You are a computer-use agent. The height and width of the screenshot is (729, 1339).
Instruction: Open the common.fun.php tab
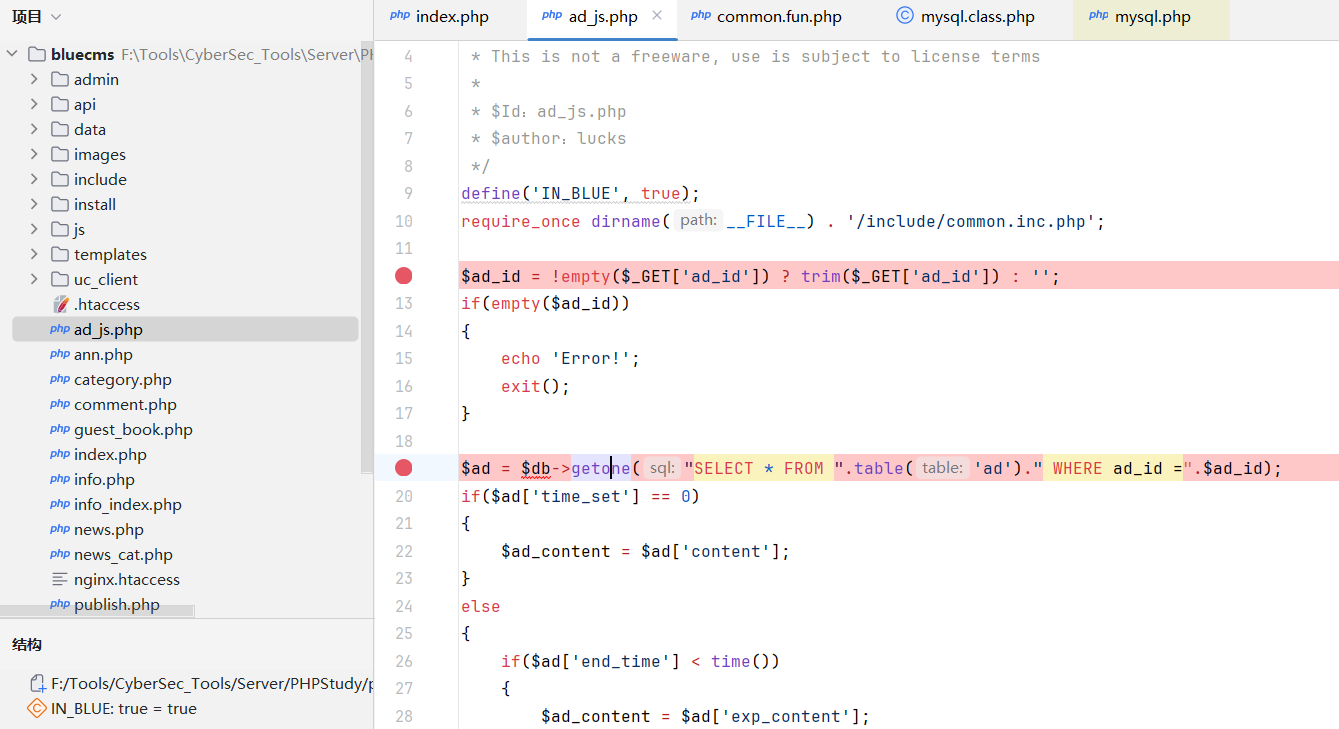coord(778,17)
